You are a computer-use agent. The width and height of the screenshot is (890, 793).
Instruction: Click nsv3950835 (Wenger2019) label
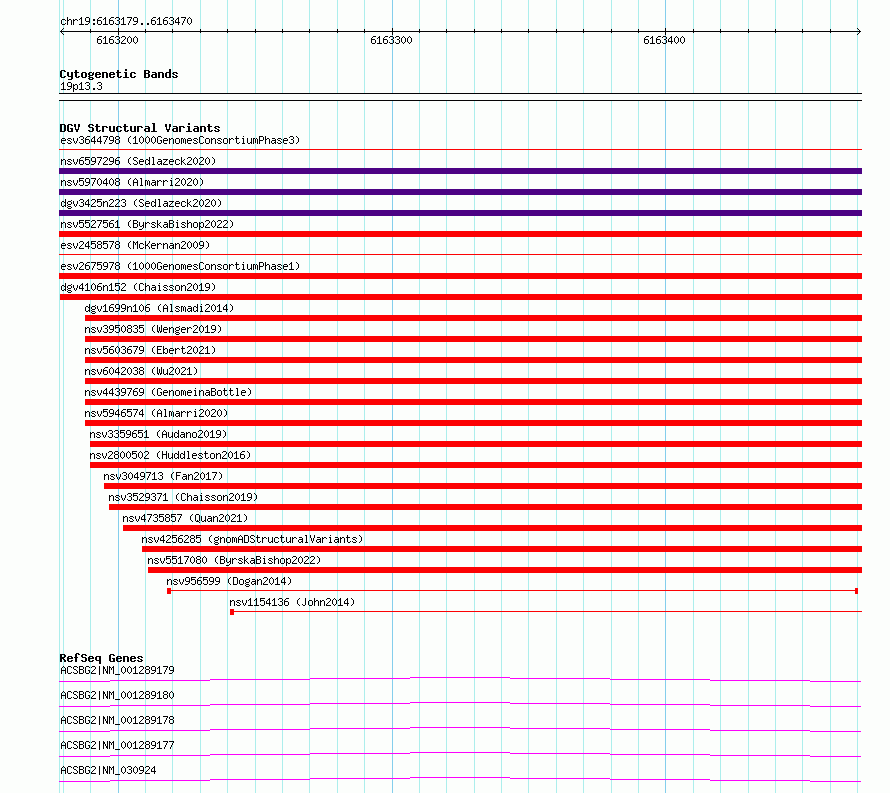click(x=153, y=329)
